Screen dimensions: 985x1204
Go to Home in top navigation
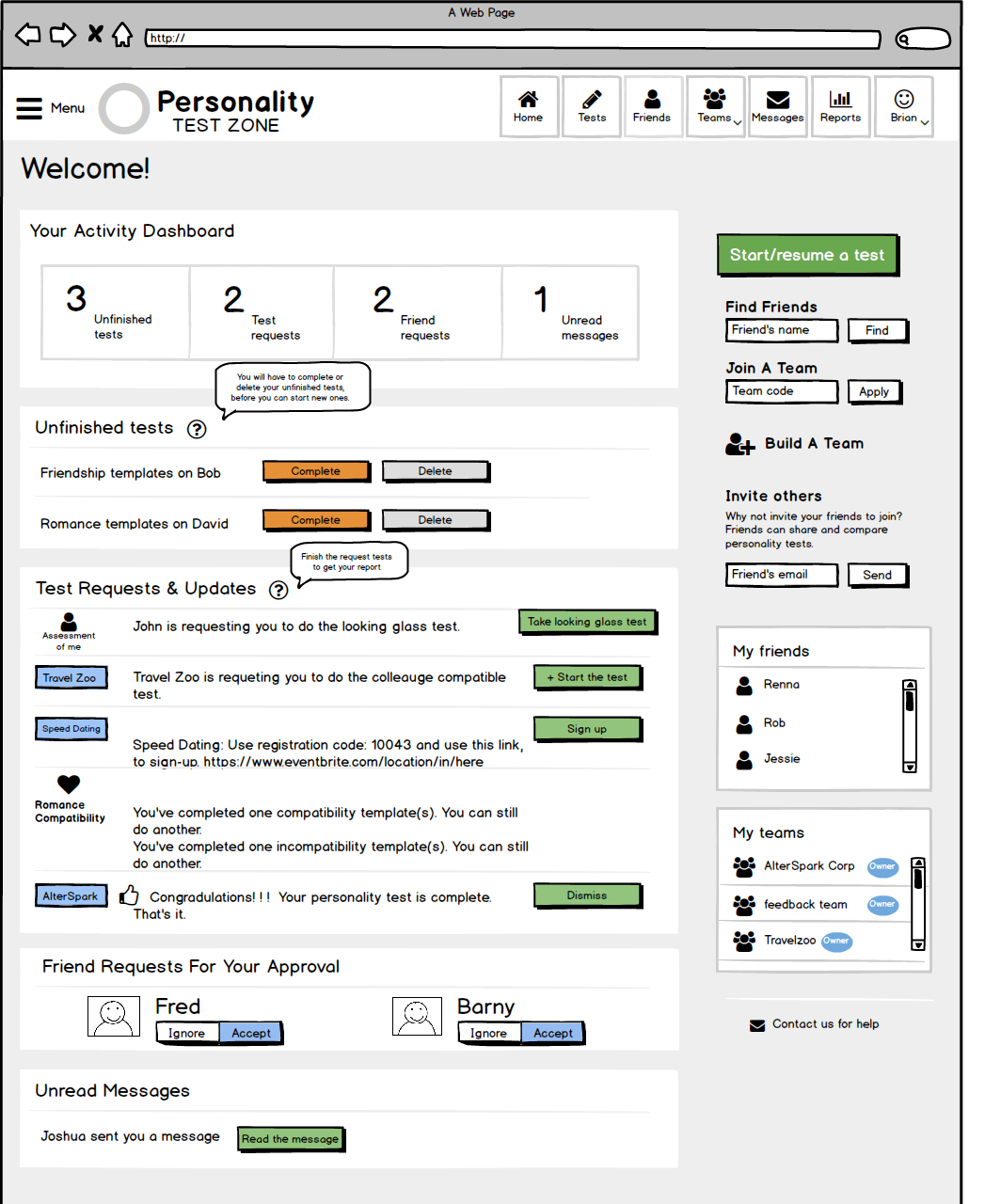pyautogui.click(x=528, y=106)
